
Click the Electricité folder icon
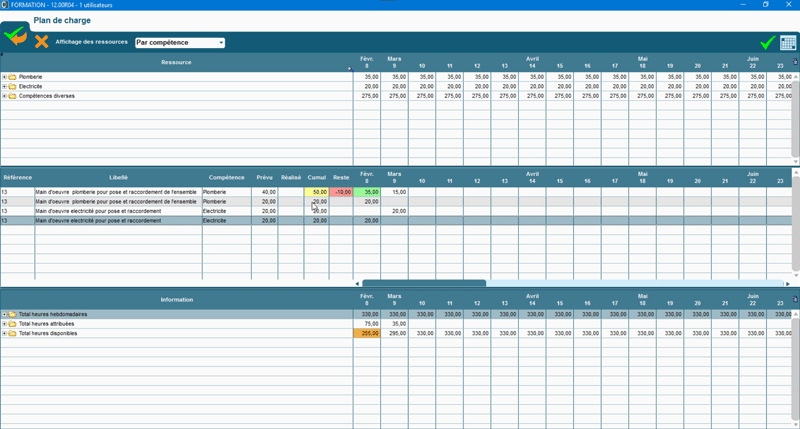(x=13, y=87)
